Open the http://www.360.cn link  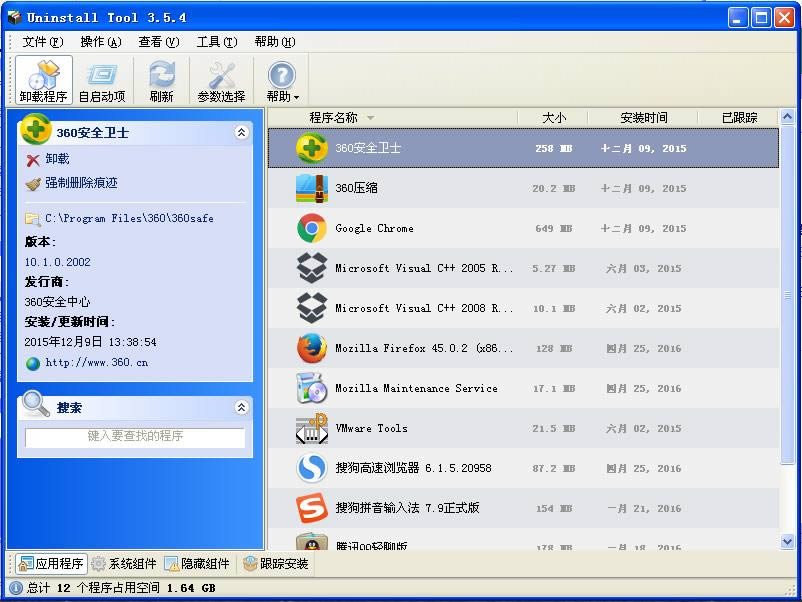[97, 363]
